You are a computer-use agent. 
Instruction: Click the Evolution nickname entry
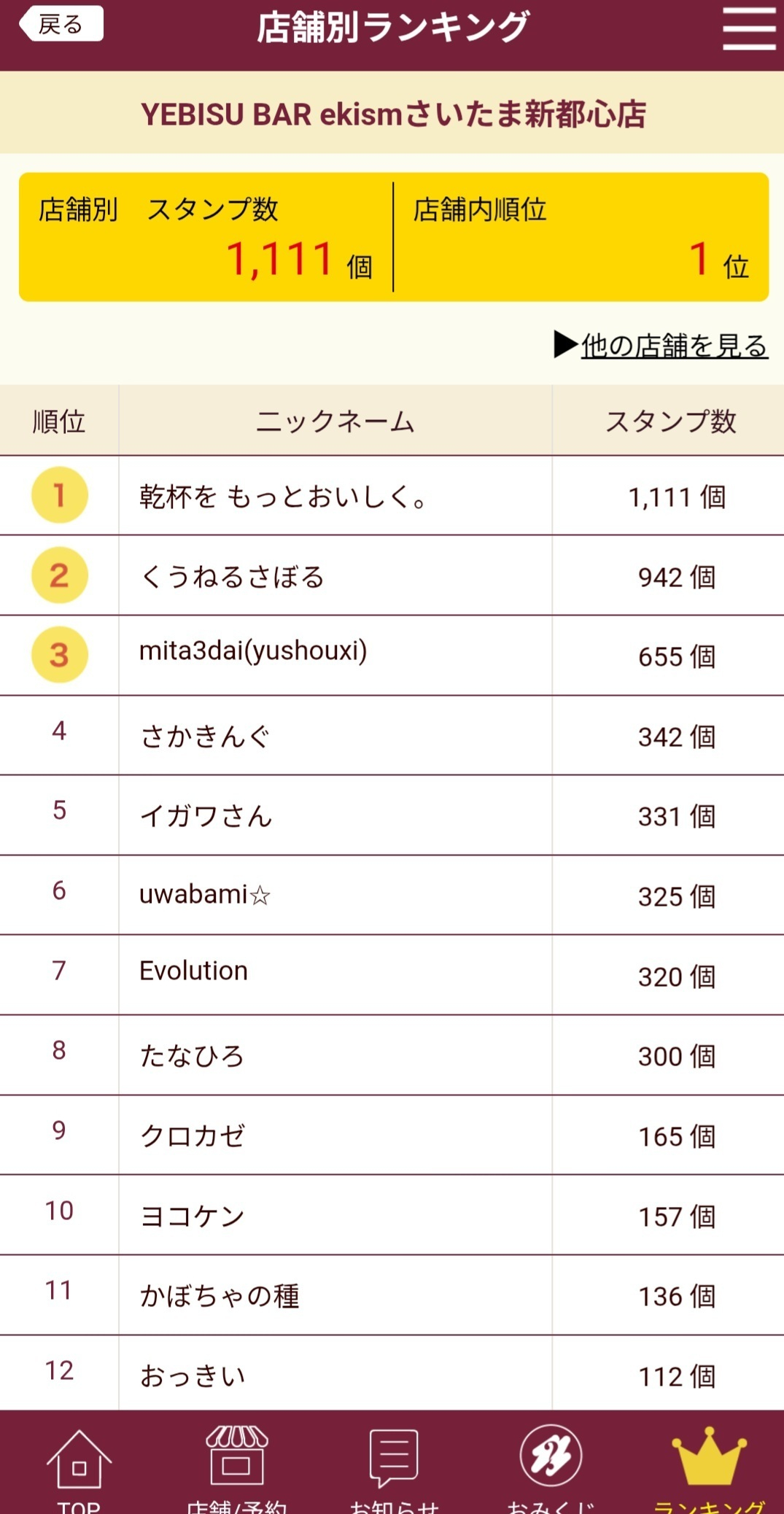pos(193,971)
